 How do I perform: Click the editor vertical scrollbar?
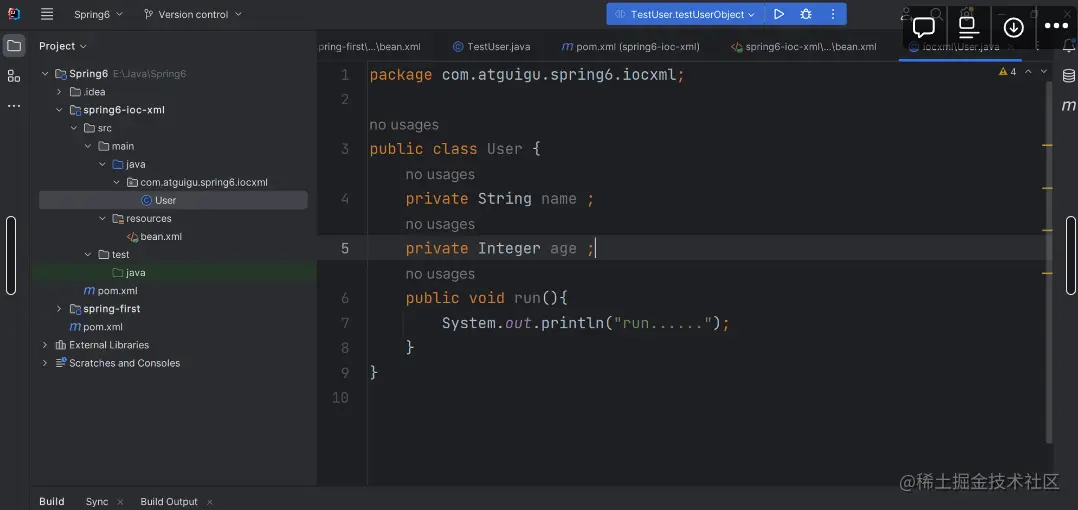(x=1049, y=261)
